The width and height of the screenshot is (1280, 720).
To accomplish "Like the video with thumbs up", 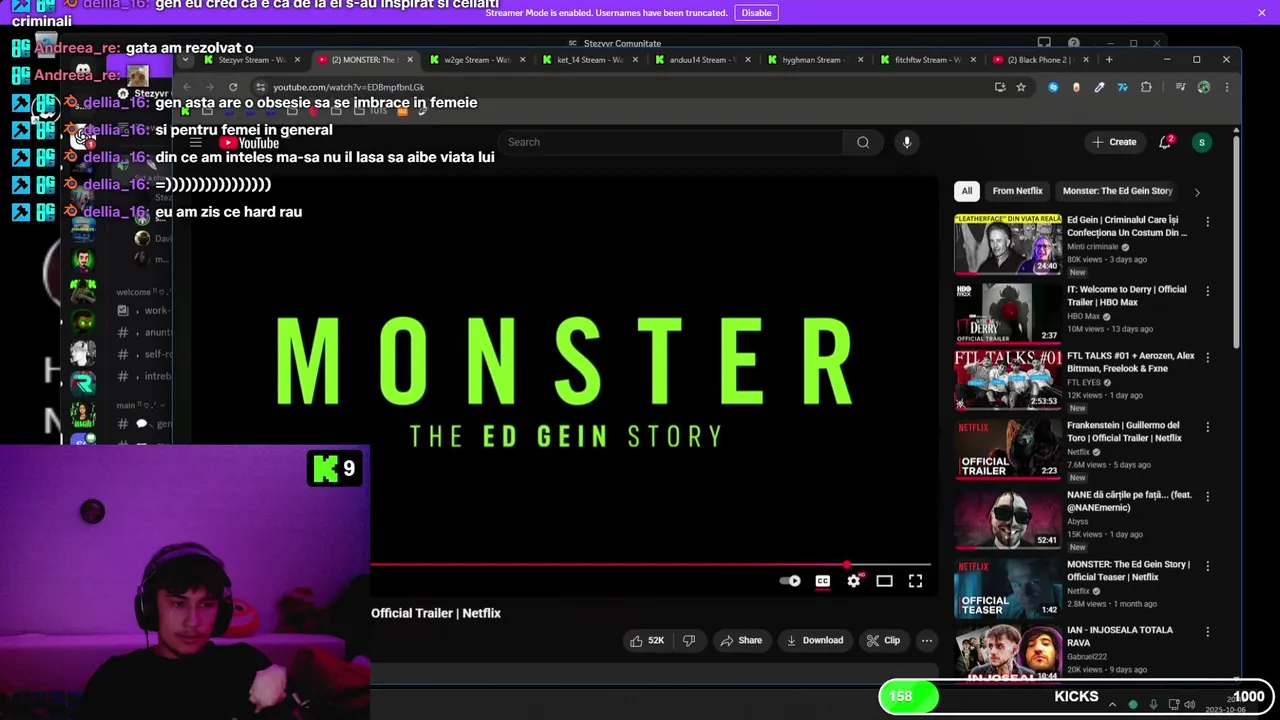I will [x=647, y=640].
